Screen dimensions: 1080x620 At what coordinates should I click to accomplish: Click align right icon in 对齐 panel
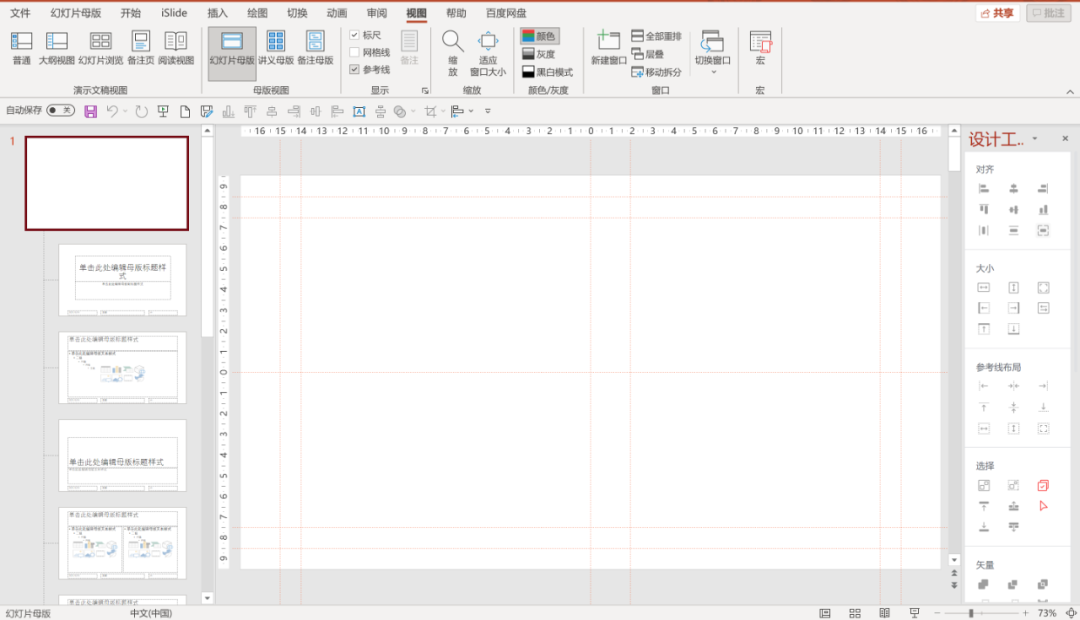coord(1043,189)
